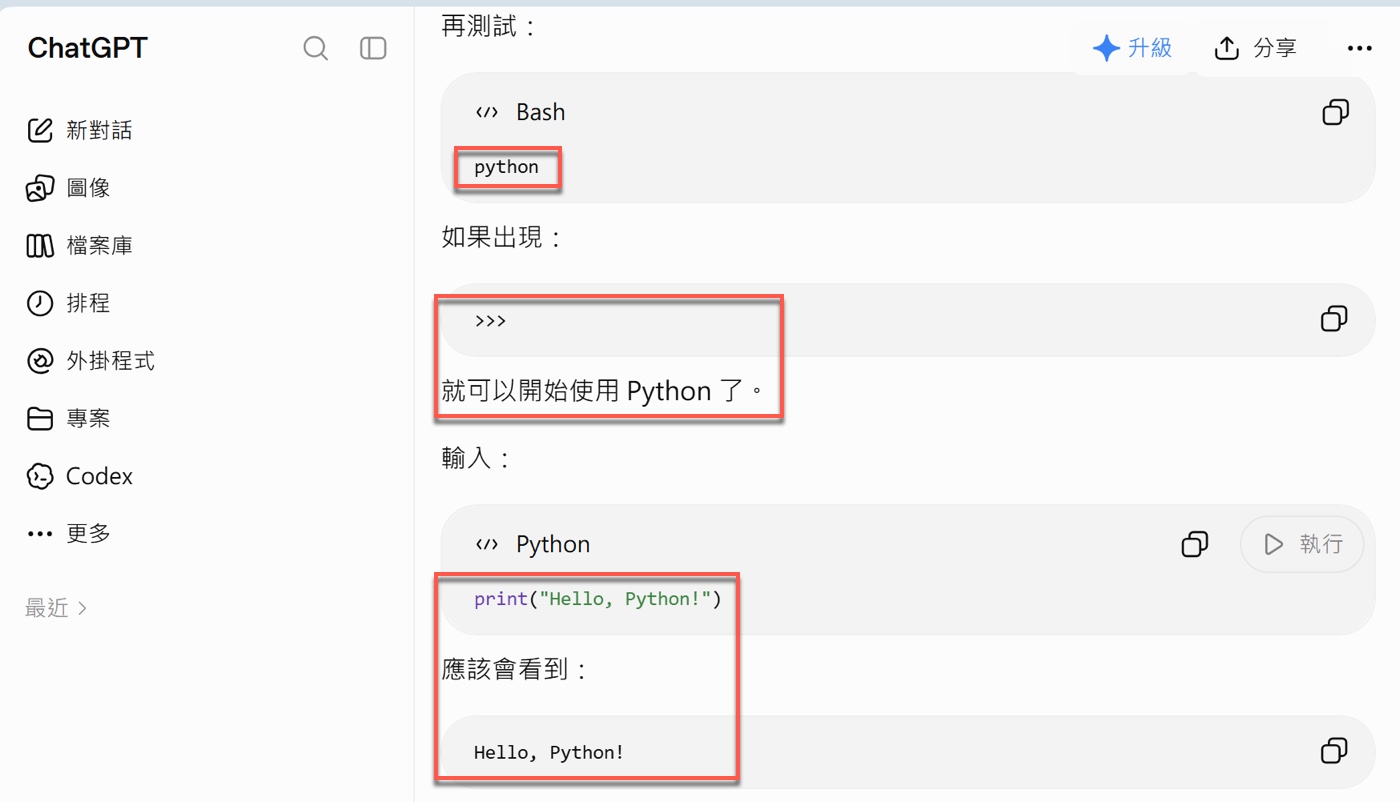Image resolution: width=1400 pixels, height=802 pixels.
Task: Click the 輸入： label text
Action: [476, 459]
